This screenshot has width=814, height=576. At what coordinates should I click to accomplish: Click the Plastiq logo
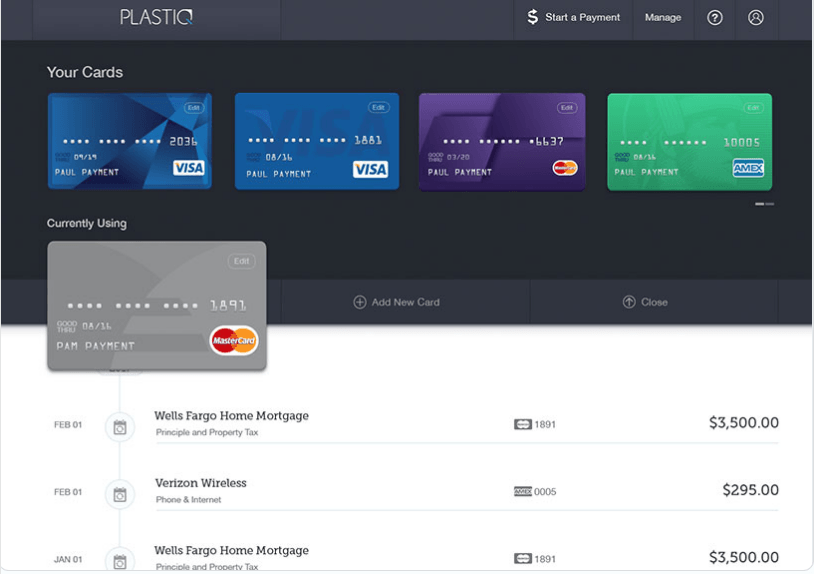156,17
